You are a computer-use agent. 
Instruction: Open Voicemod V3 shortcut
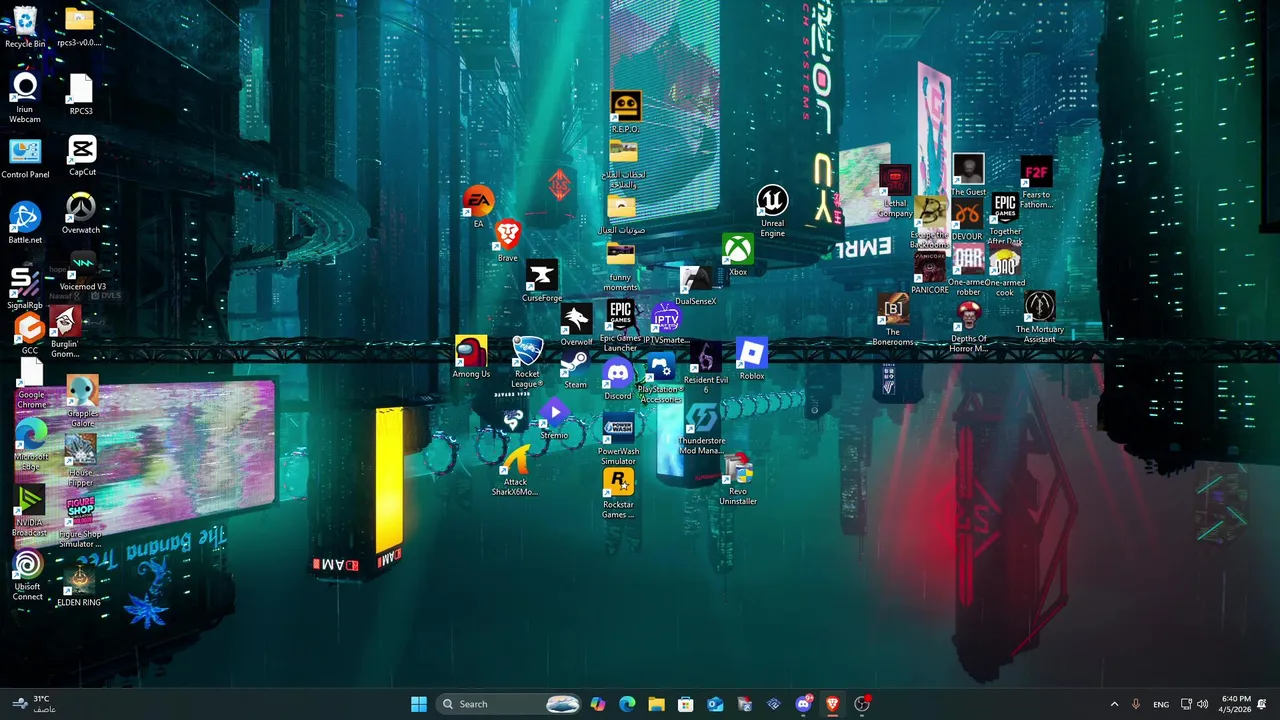pos(82,271)
